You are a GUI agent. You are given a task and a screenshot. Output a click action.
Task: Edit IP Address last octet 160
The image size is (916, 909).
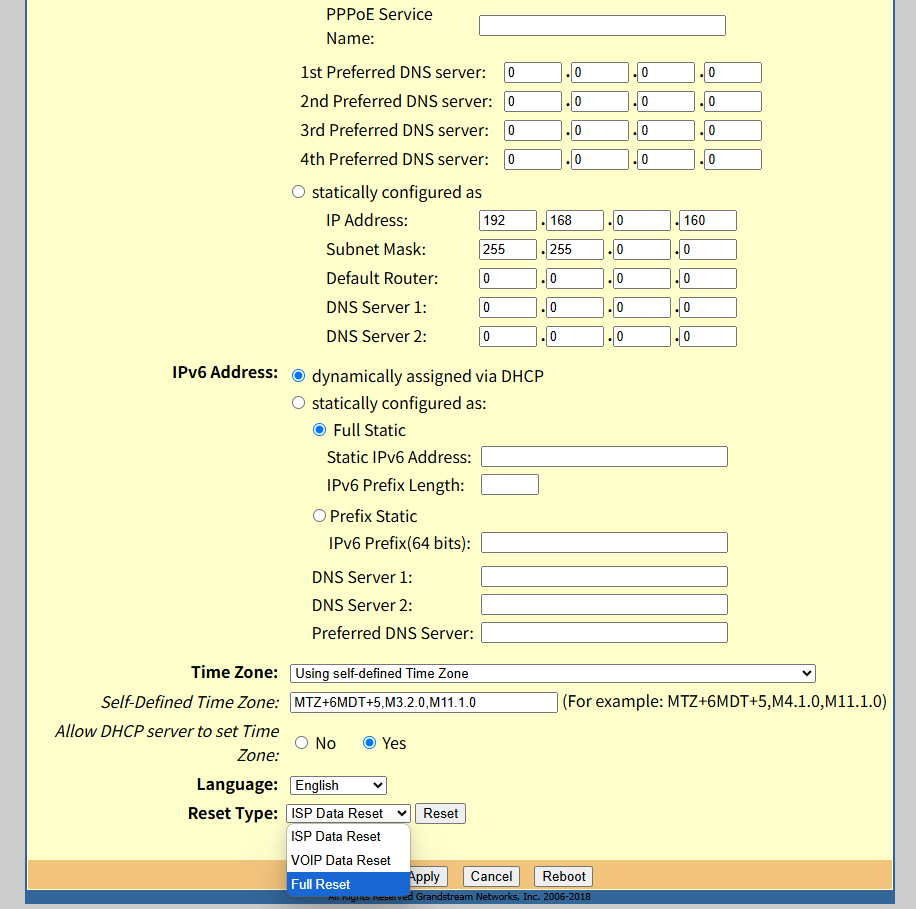[x=707, y=220]
